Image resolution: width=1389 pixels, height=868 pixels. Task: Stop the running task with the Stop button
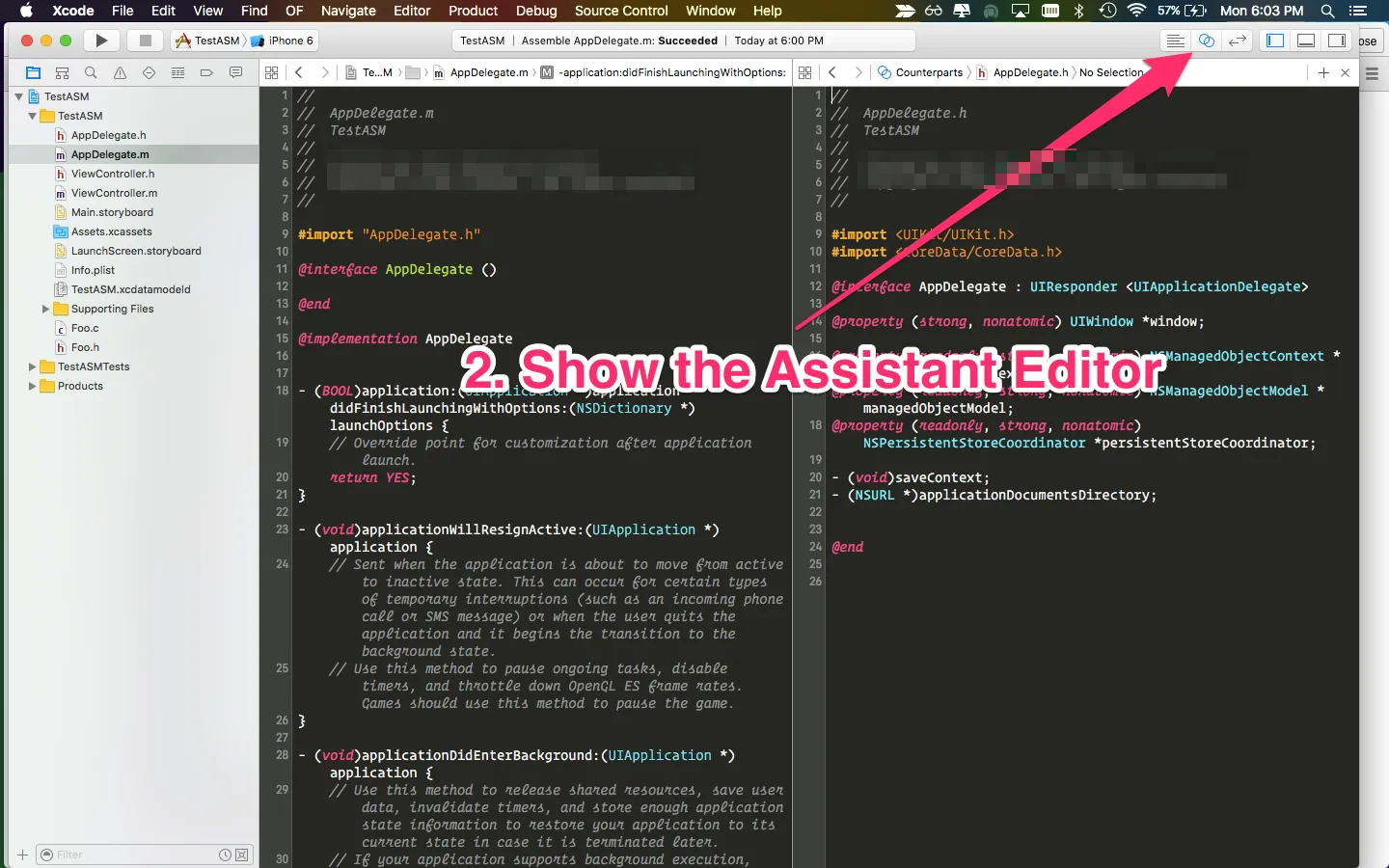pos(145,41)
